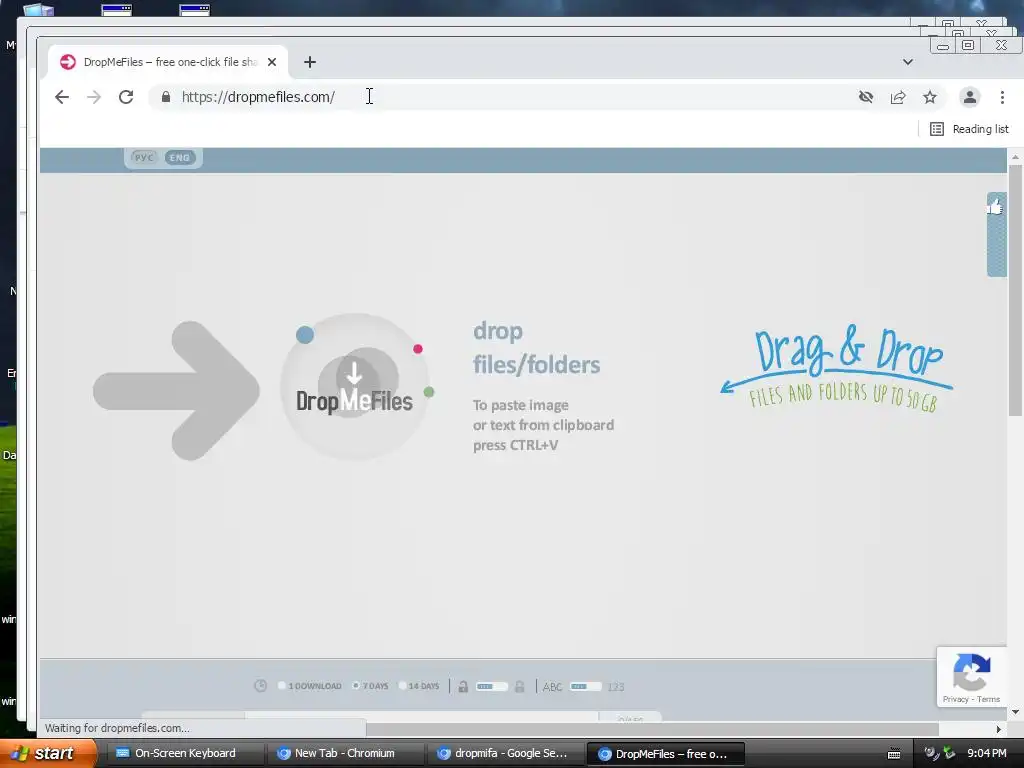Click the browser forward arrow
1024x768 pixels.
click(x=94, y=97)
